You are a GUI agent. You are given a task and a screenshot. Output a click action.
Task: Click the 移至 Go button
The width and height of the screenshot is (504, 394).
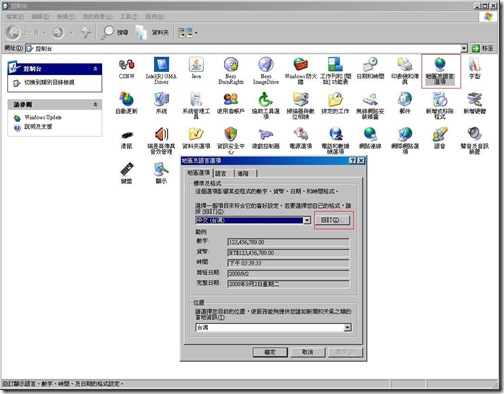[x=483, y=49]
